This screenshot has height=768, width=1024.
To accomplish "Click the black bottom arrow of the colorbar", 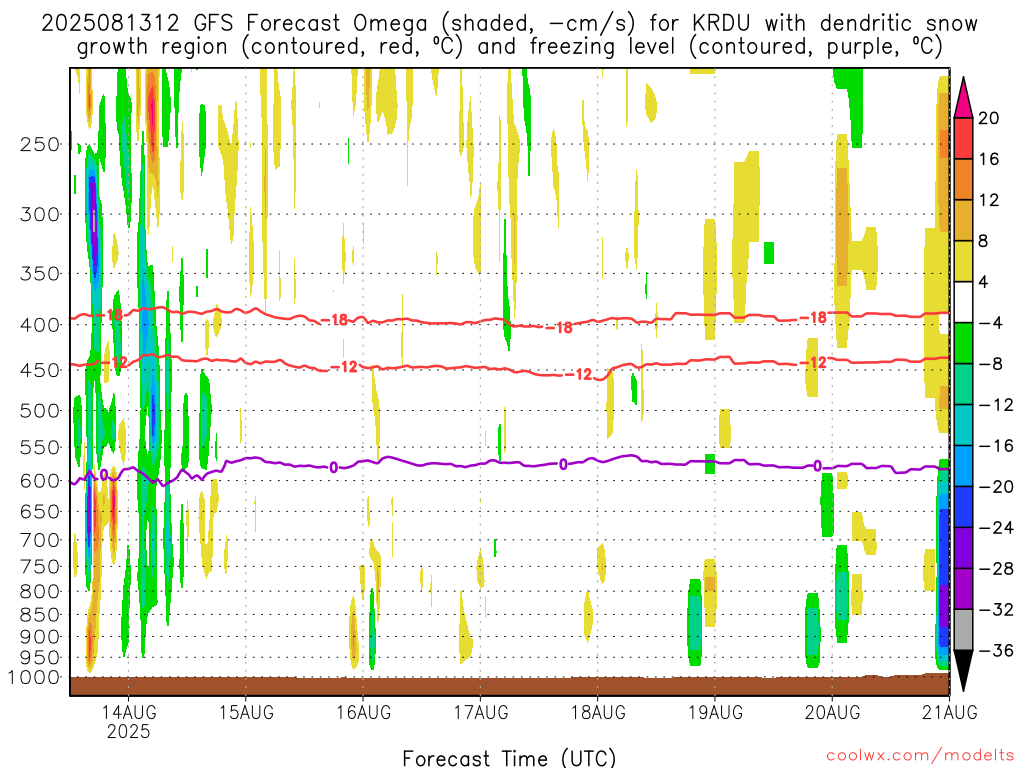I will 963,671.
